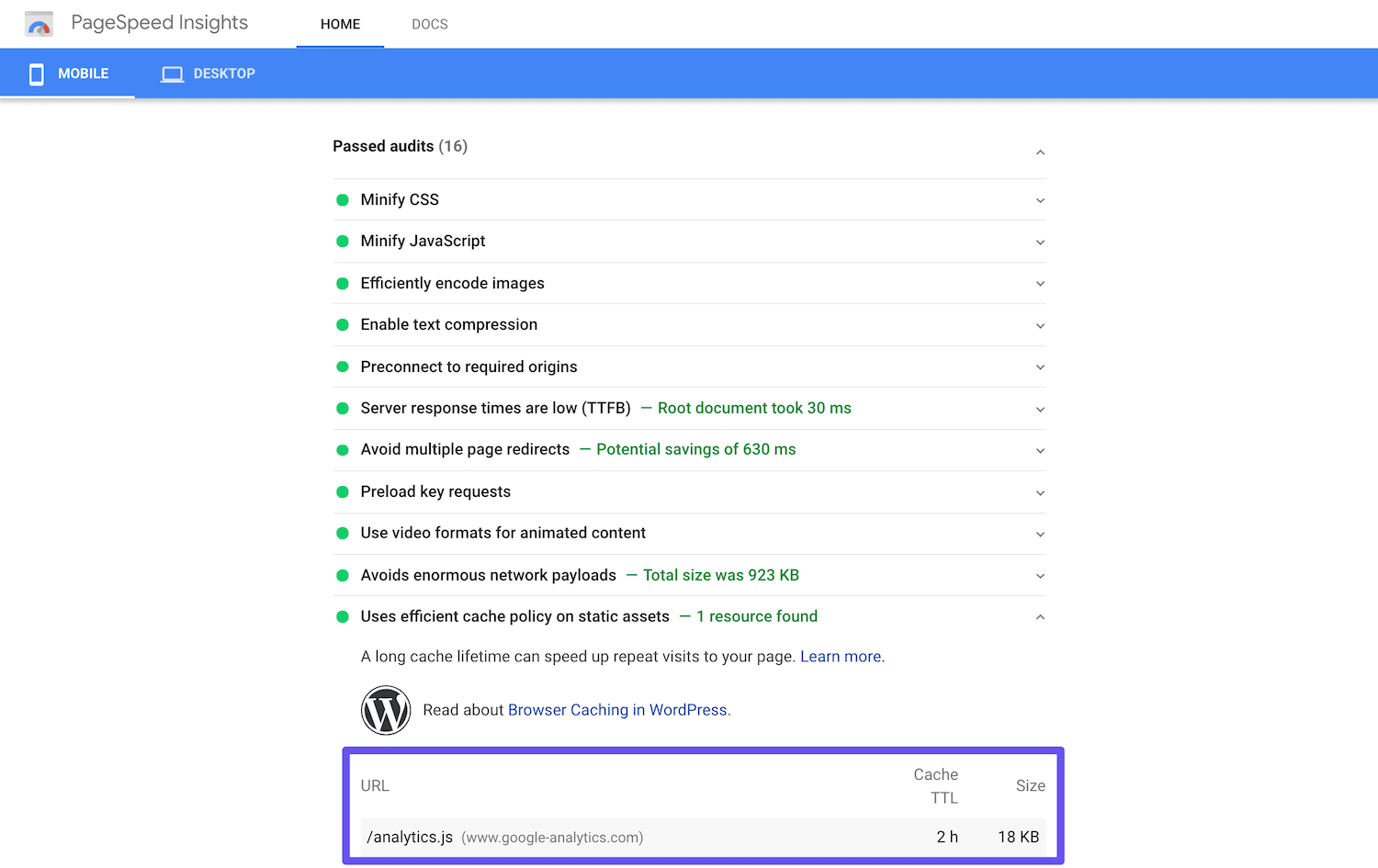Click the WordPress logo icon
The height and width of the screenshot is (868, 1378).
coord(386,709)
